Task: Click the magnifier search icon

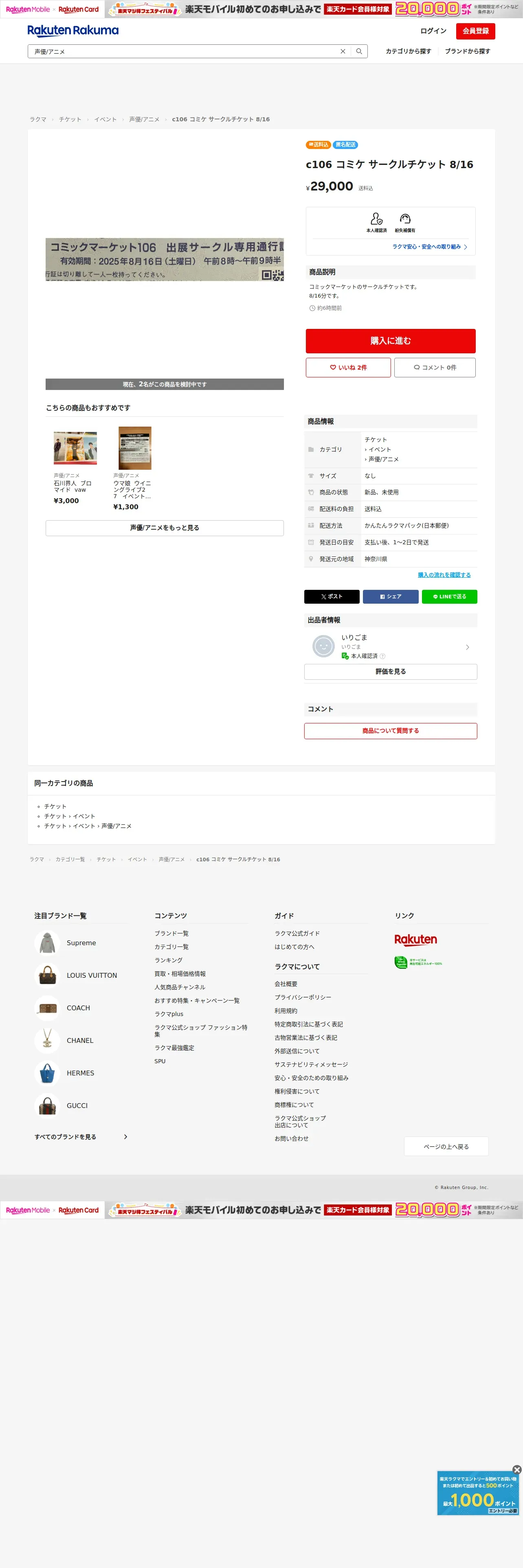Action: point(359,52)
